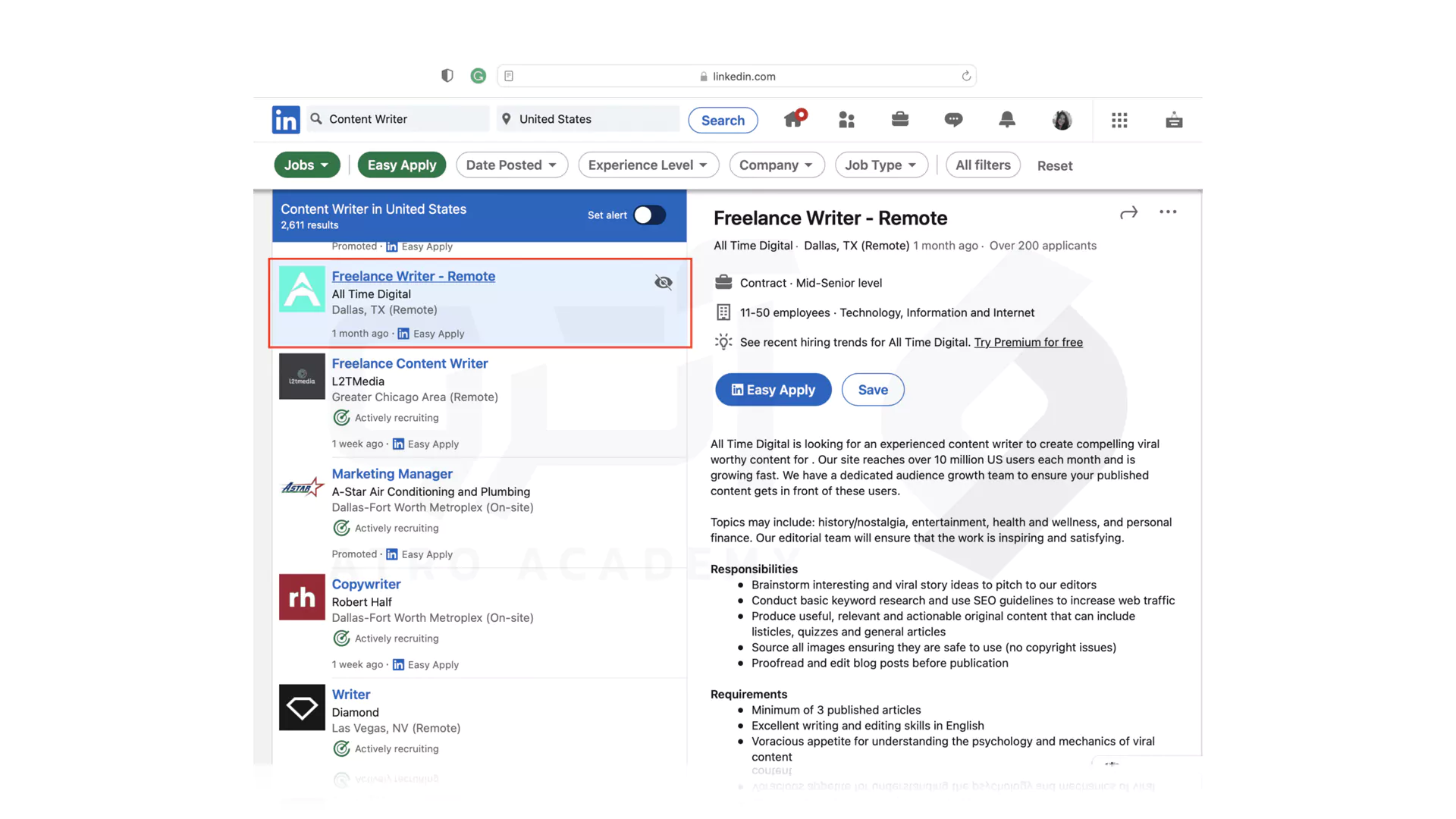Click the Content Writer search field
1456x819 pixels.
397,119
